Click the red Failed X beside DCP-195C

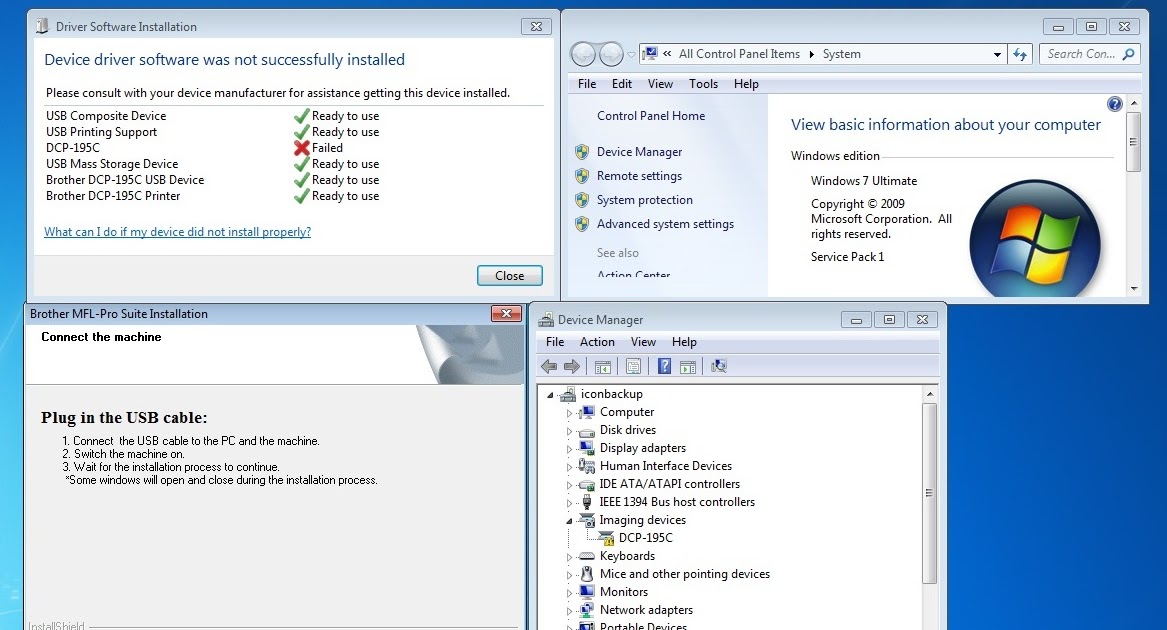click(x=301, y=148)
